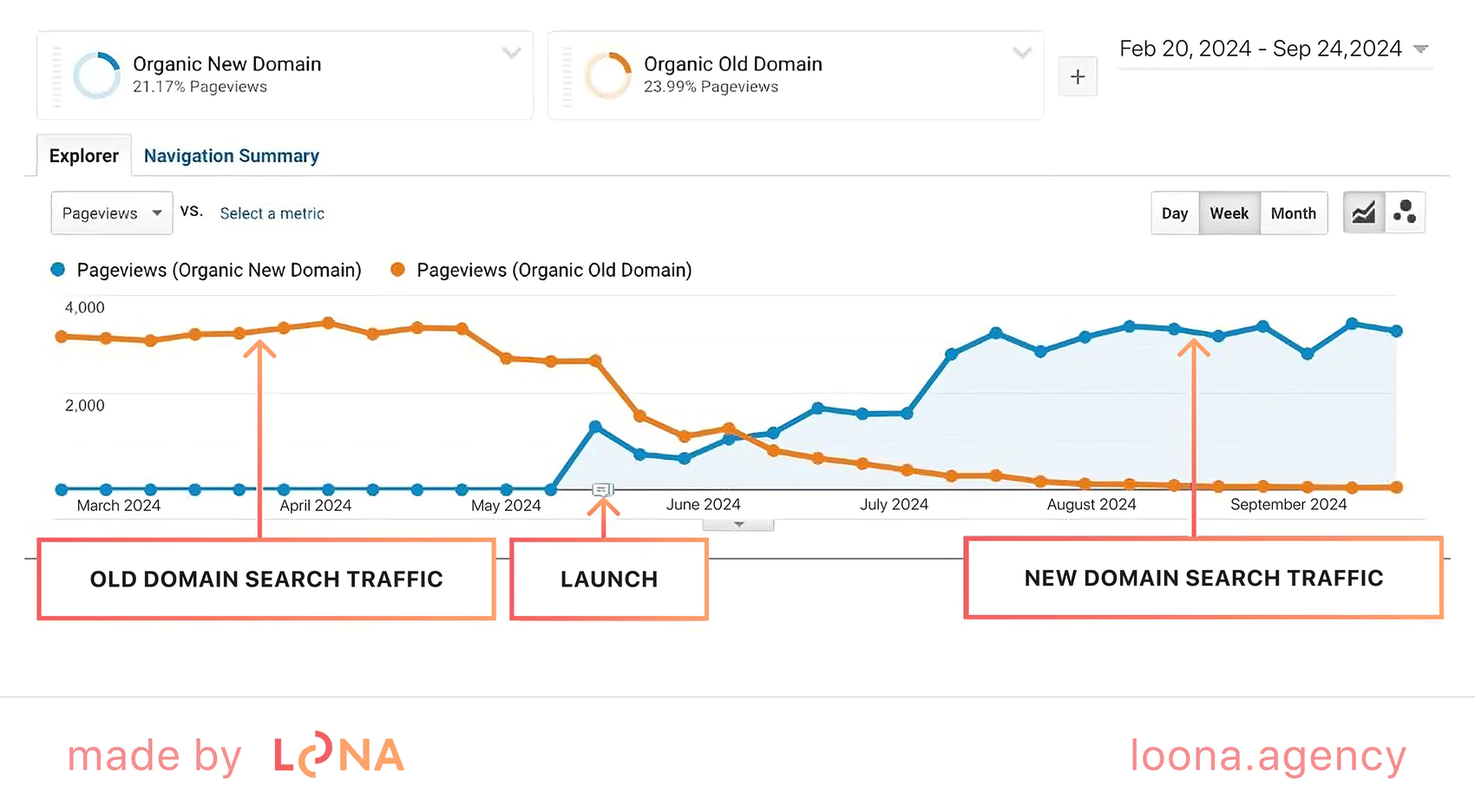
Task: Open the date range picker
Action: [x=1274, y=49]
